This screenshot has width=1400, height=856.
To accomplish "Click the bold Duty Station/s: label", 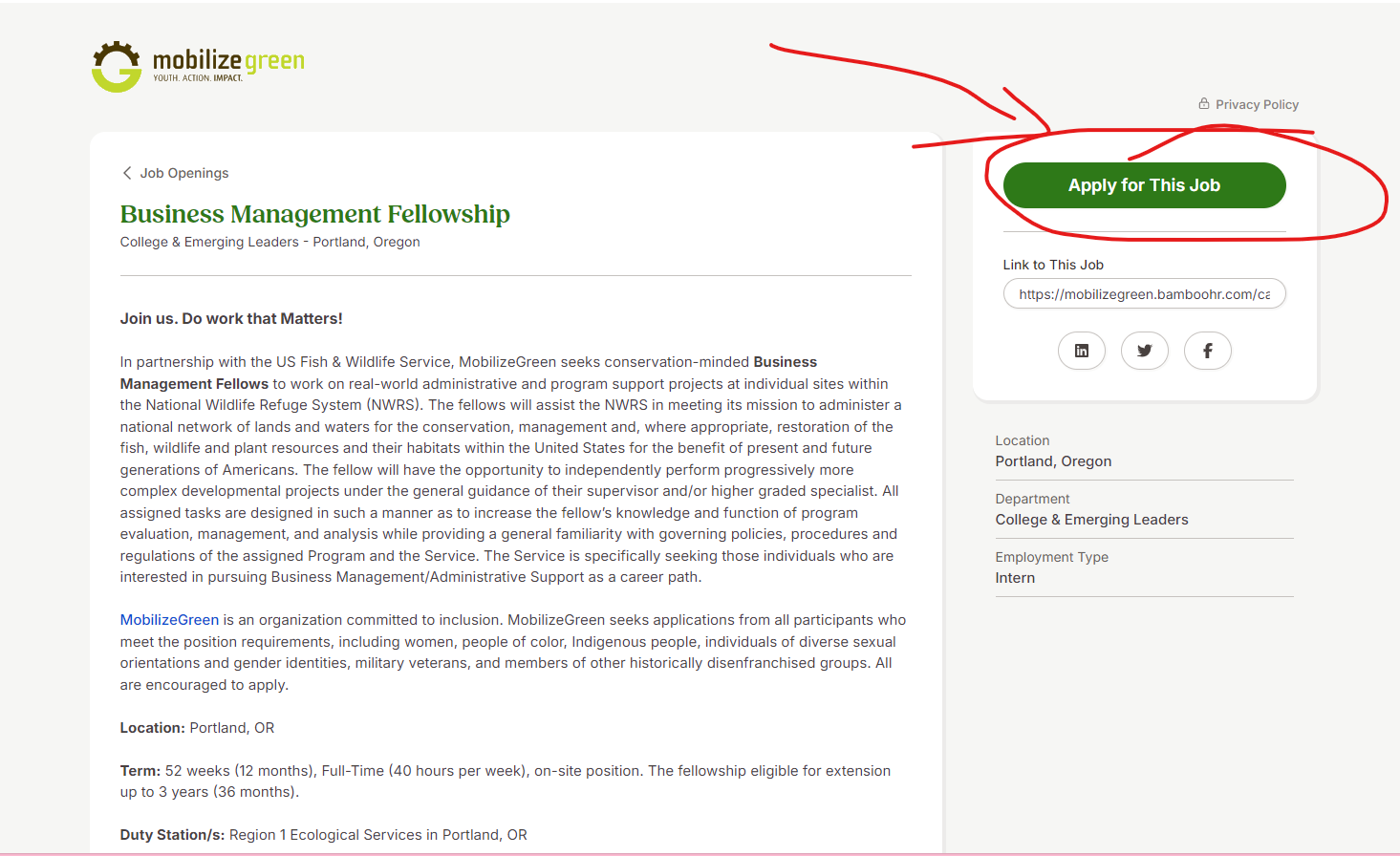I will click(173, 835).
